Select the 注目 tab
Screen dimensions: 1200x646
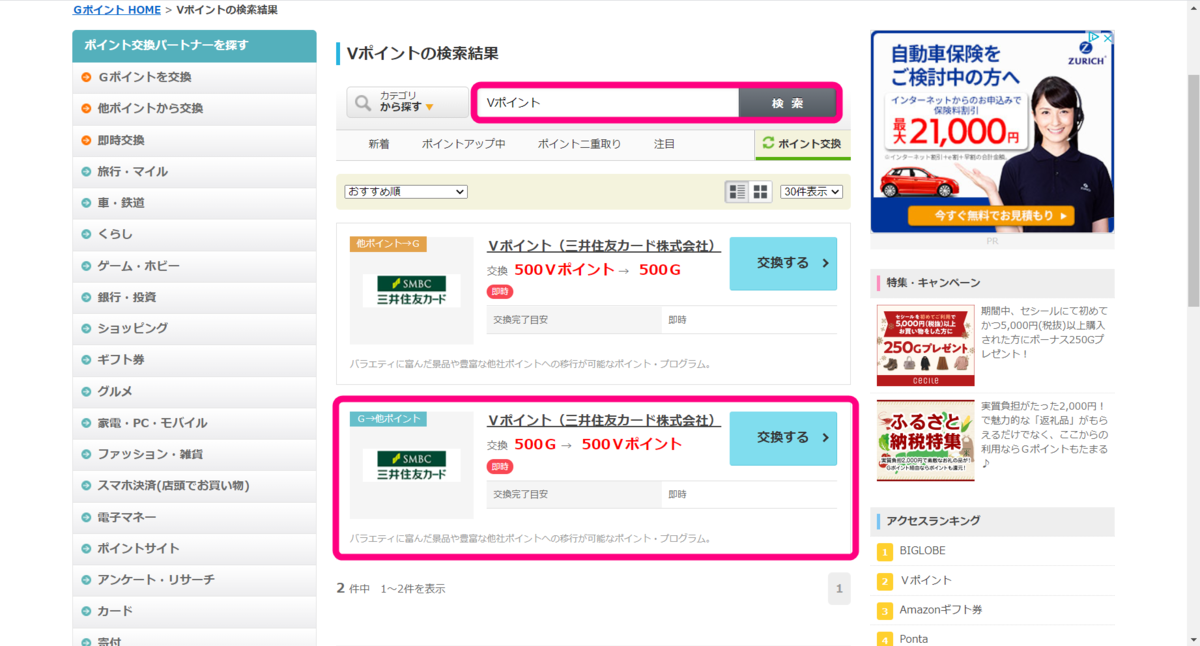665,144
